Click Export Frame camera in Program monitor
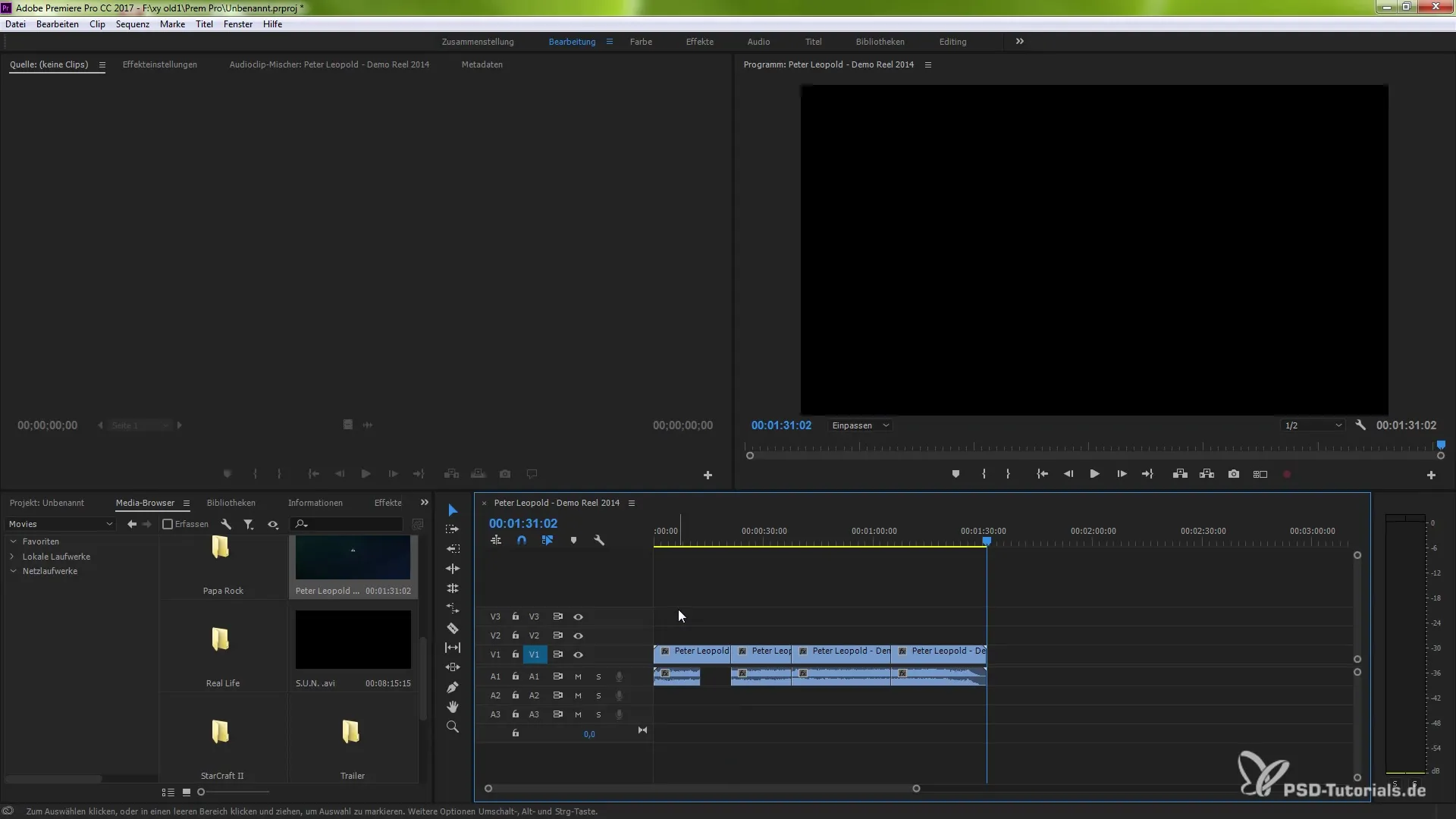 point(1234,474)
